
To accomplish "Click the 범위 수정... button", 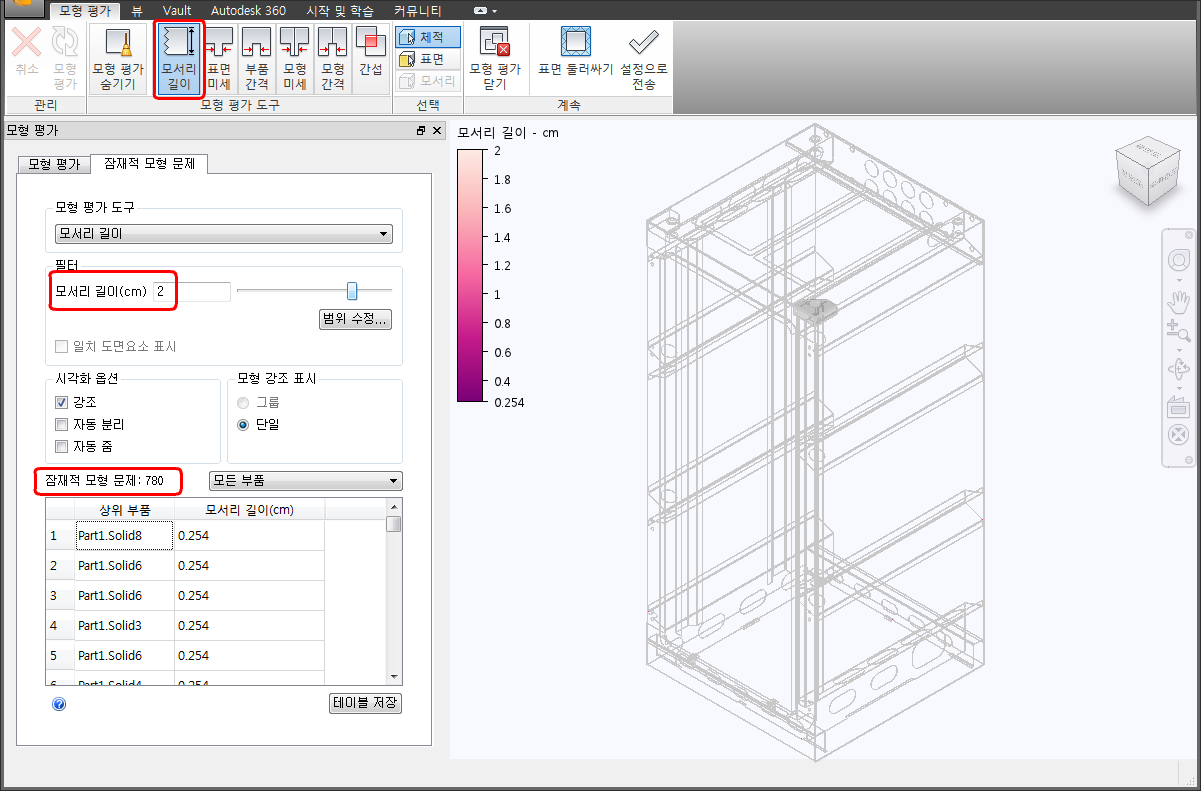I will 355,320.
